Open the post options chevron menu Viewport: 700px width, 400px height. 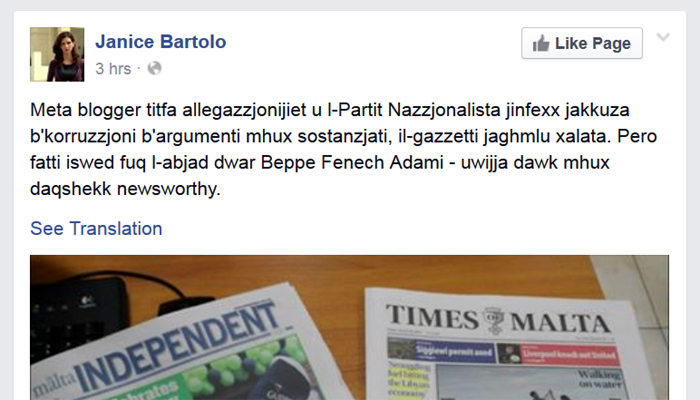pyautogui.click(x=663, y=37)
